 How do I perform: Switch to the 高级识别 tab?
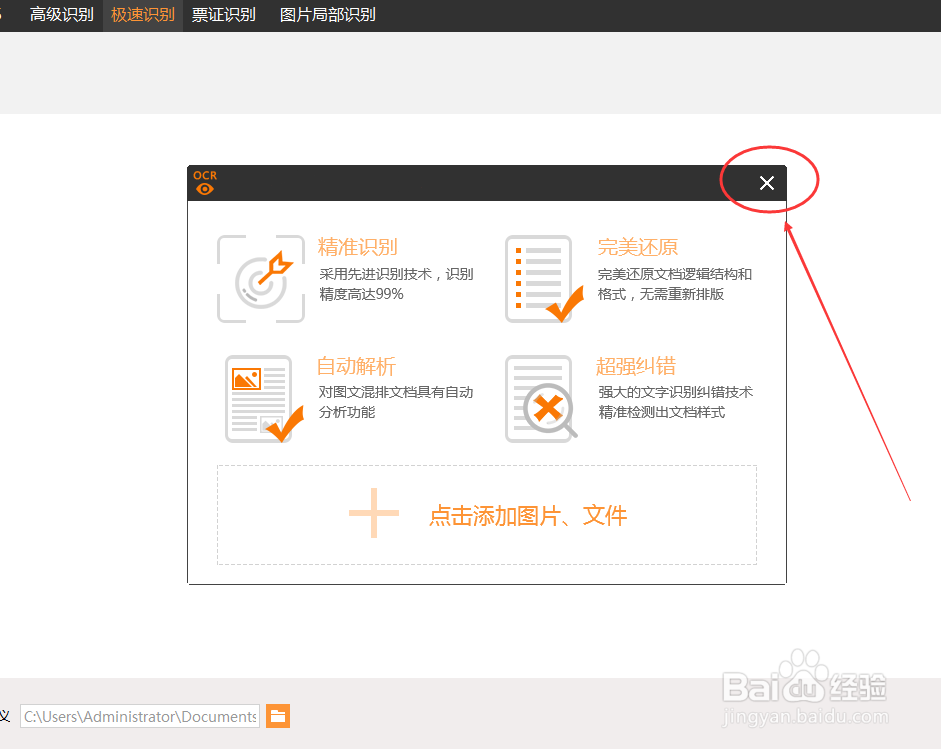(x=61, y=14)
